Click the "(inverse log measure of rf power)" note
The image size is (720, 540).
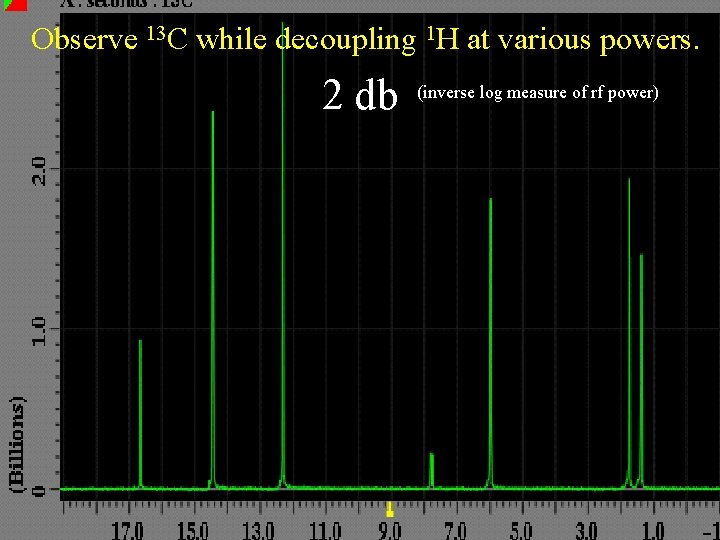coord(538,93)
